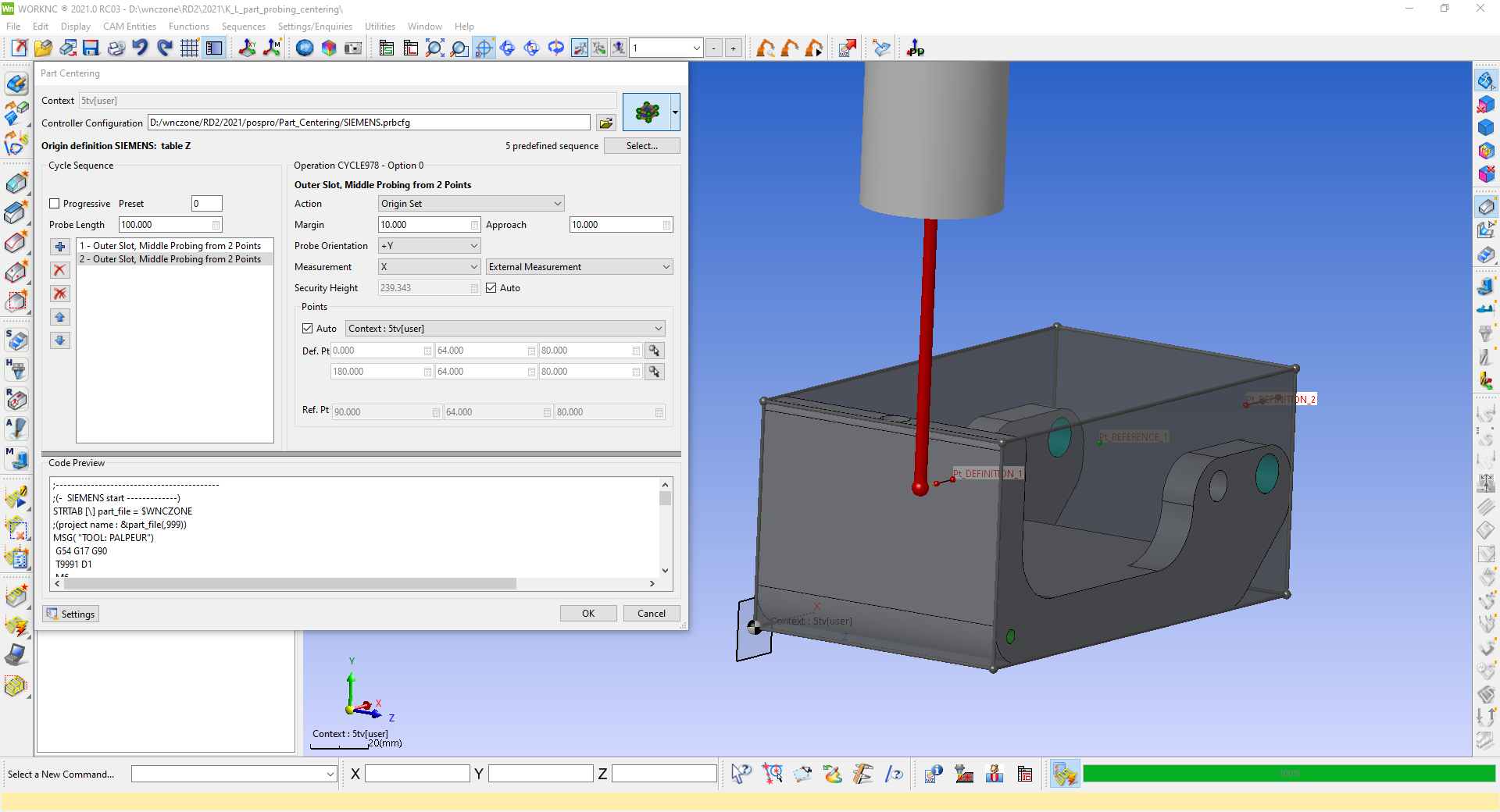Click the Margin value field
Viewport: 1500px width, 812px height.
pyautogui.click(x=429, y=225)
